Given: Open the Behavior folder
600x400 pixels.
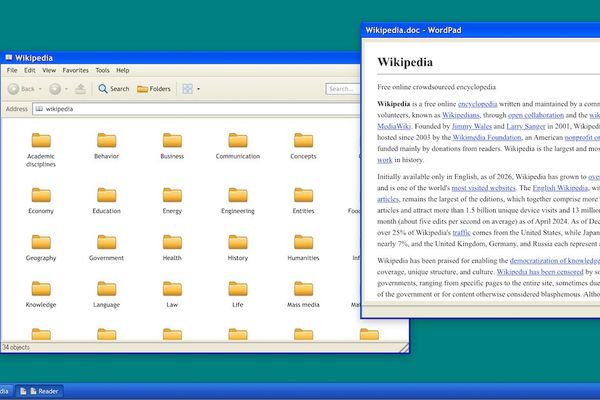Looking at the screenshot, I should tap(106, 145).
